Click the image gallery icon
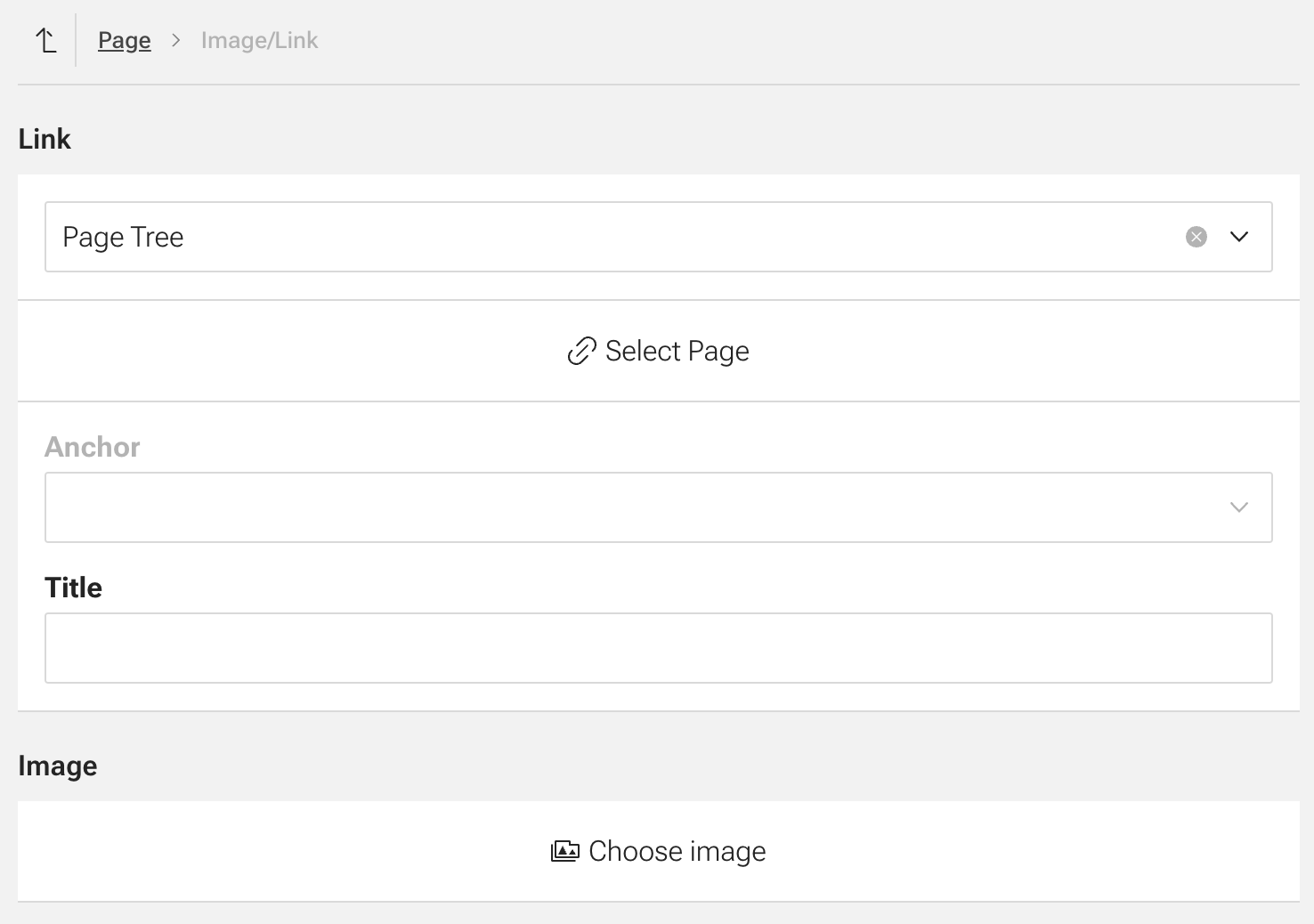 (x=565, y=852)
